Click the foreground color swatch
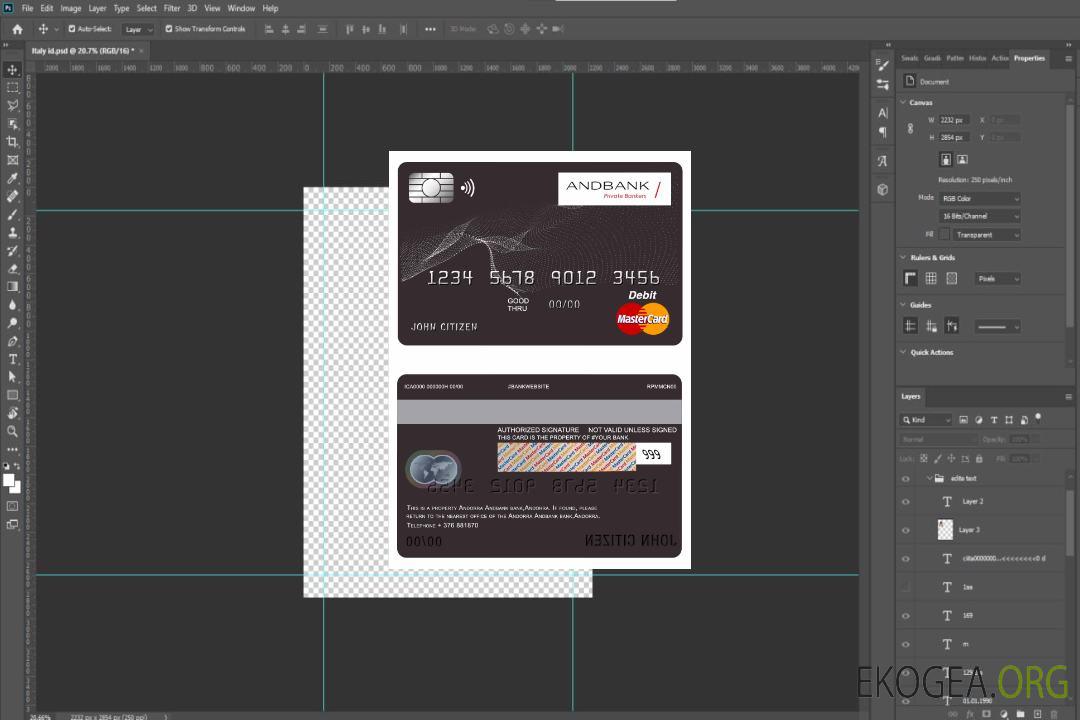Viewport: 1080px width, 720px height. pos(9,481)
